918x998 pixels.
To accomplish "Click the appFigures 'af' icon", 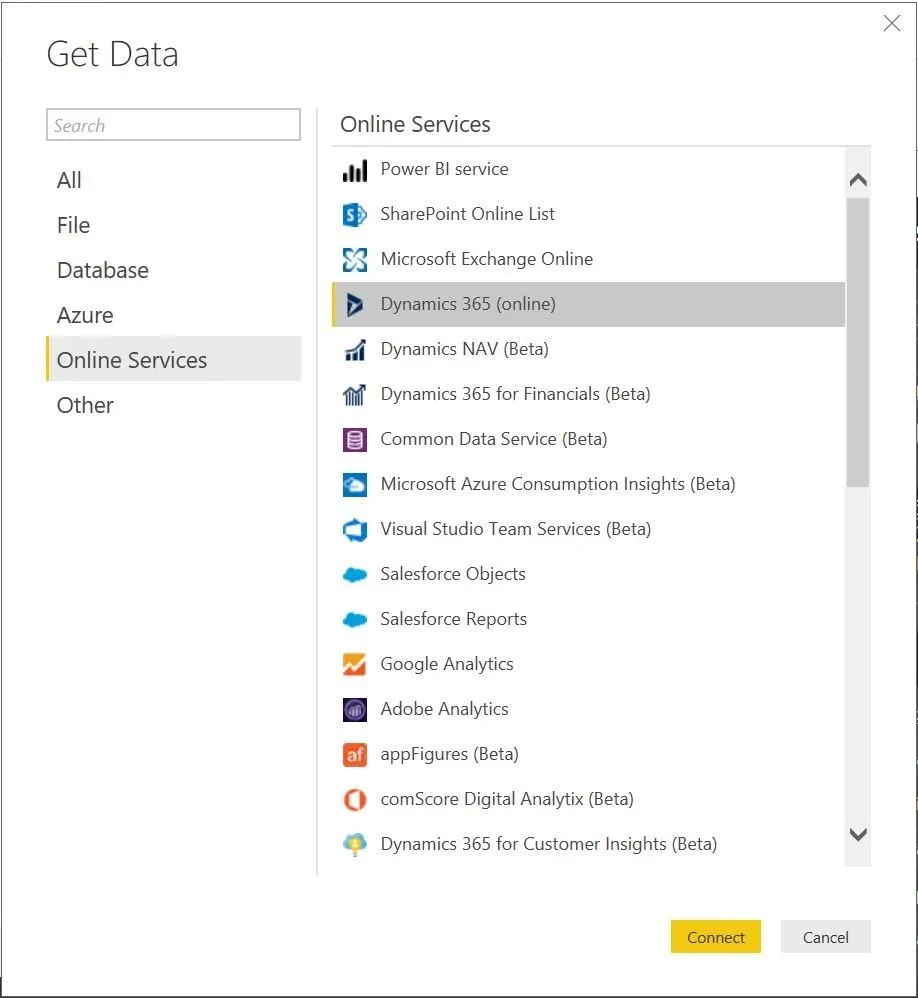I will 355,755.
